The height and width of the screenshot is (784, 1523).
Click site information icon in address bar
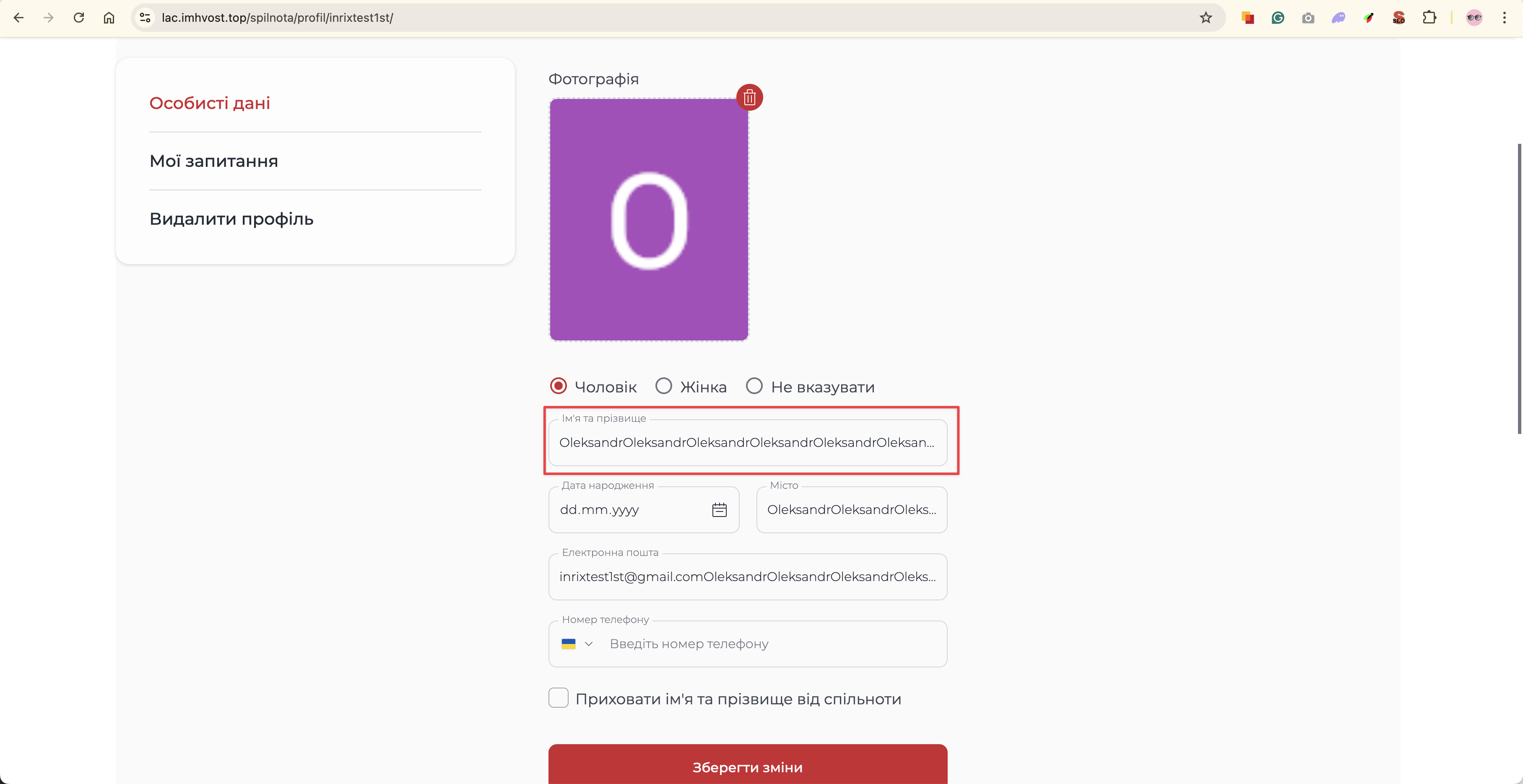point(145,18)
